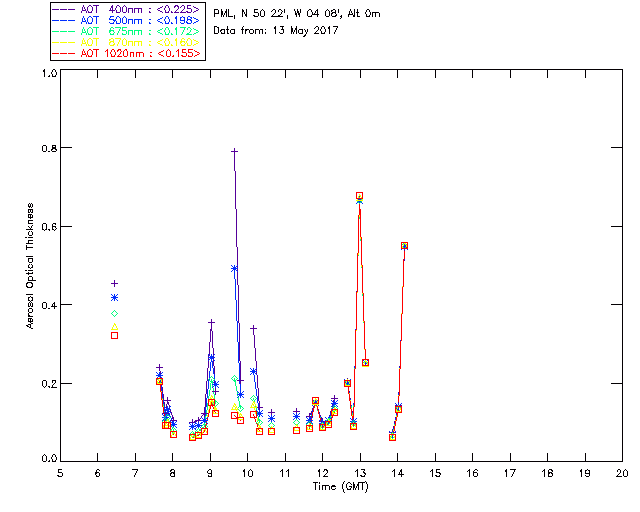The image size is (640, 512).
Task: Click the blue asterisk marker near 0.49 AOT
Action: point(234,269)
